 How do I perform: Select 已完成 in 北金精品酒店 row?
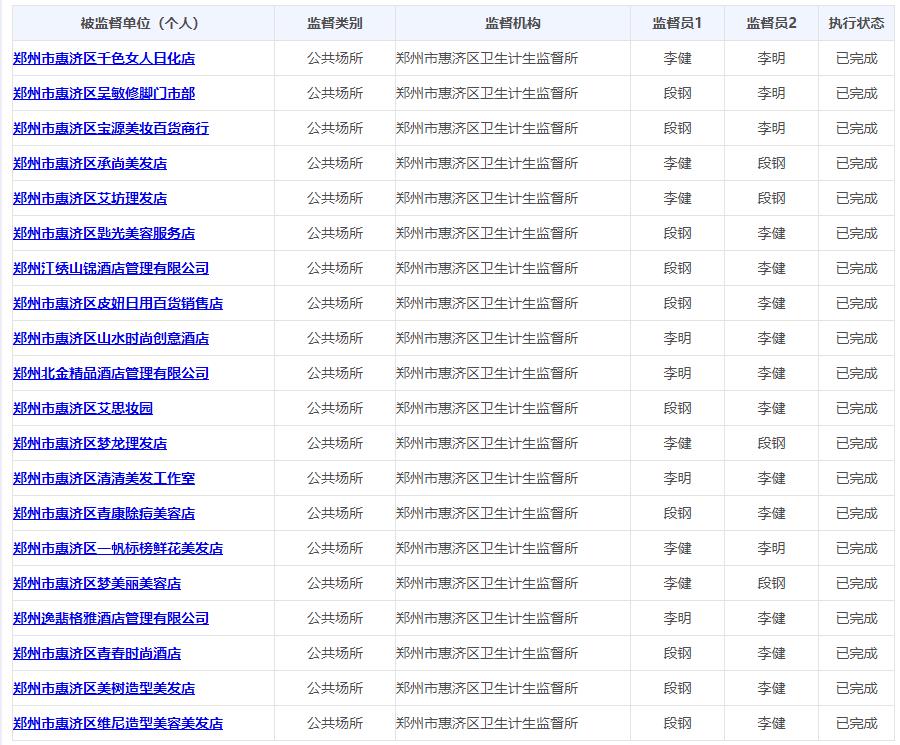(x=856, y=373)
